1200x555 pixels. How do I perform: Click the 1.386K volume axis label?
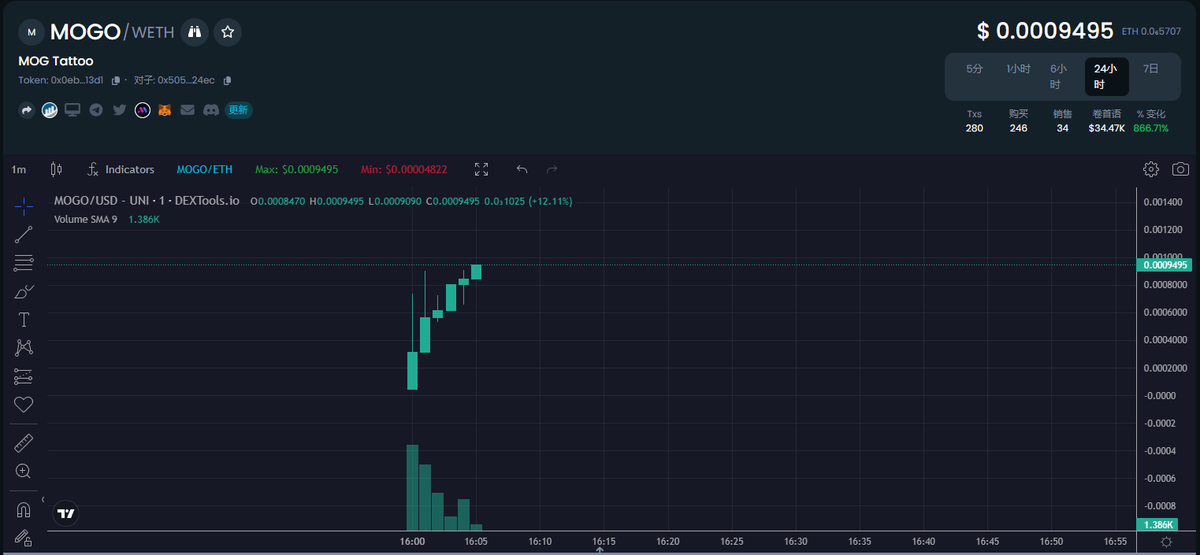click(1156, 524)
